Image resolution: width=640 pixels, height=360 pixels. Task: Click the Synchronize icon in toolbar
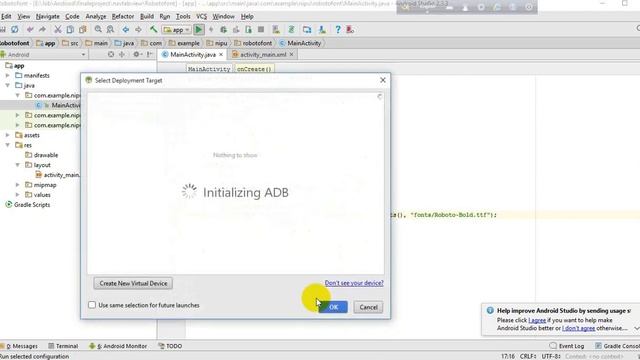click(x=15, y=29)
